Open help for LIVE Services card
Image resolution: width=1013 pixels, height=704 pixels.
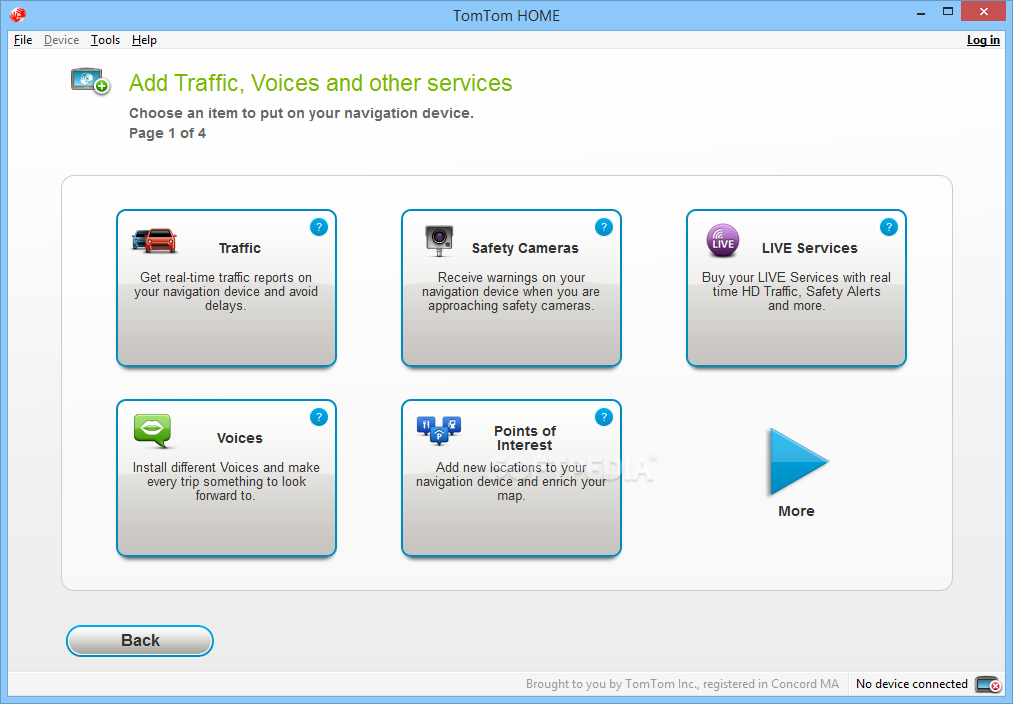(x=888, y=227)
